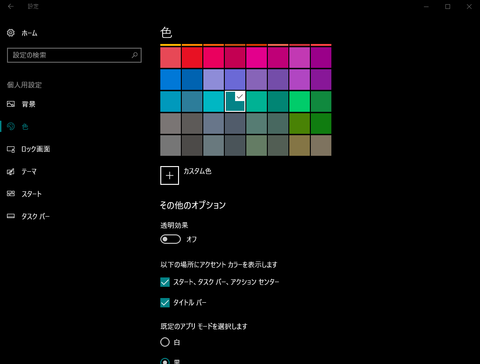Pick the olive green swatch in fourth row

(299, 123)
